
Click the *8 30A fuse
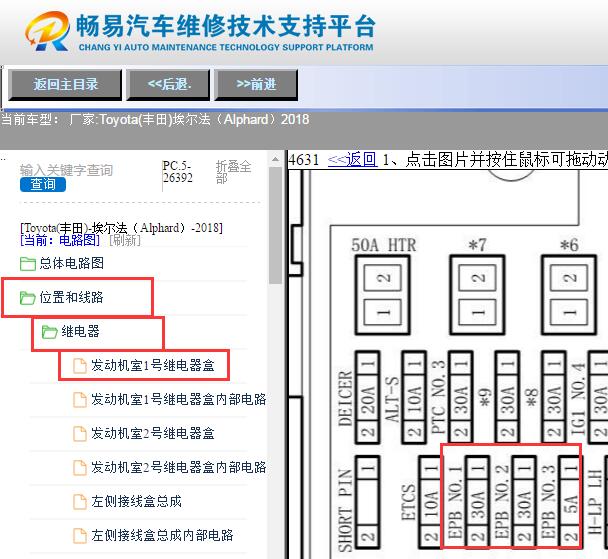coord(553,397)
